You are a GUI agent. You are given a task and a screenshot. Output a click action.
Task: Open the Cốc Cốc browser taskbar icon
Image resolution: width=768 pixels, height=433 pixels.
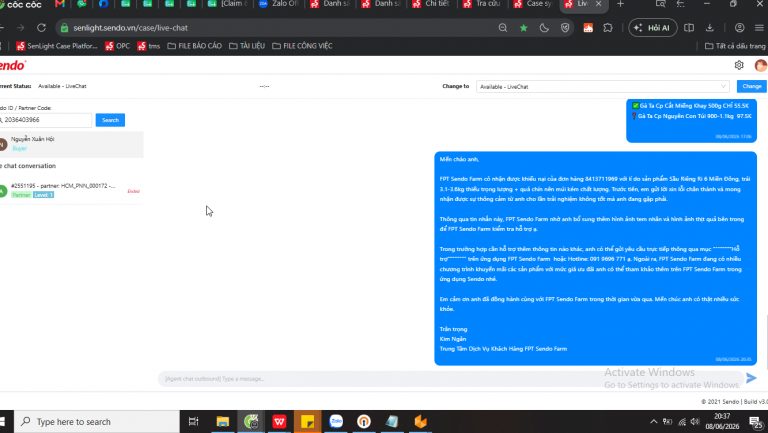coord(251,422)
